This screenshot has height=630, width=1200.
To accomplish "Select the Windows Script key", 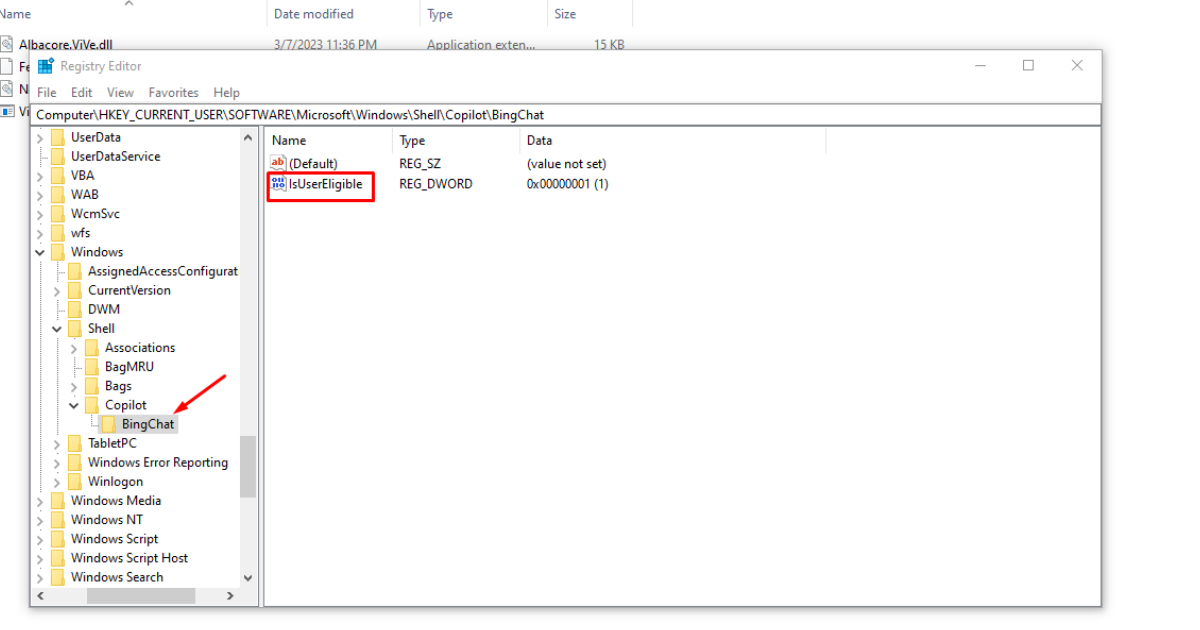I will click(x=115, y=539).
